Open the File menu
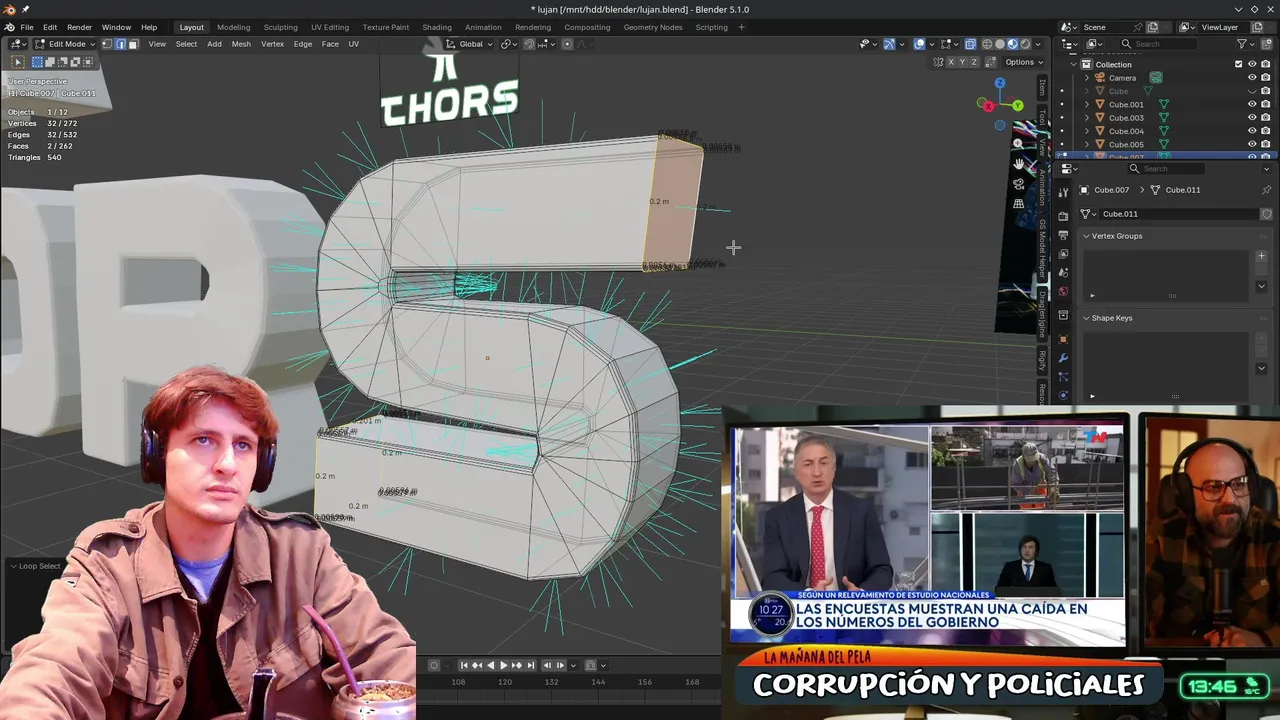This screenshot has width=1280, height=720. coord(27,27)
